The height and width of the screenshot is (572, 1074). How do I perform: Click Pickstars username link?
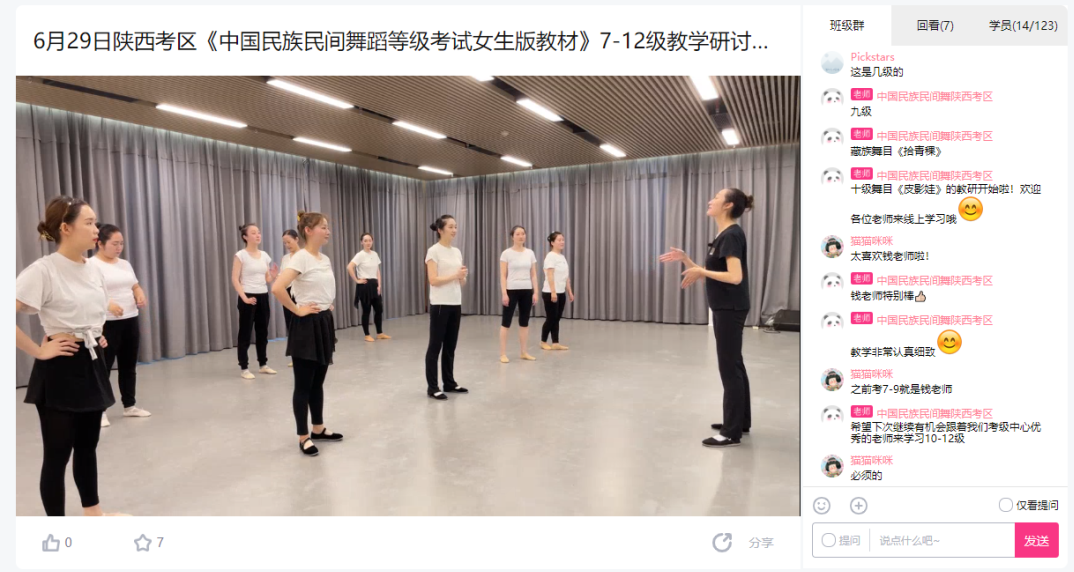872,57
